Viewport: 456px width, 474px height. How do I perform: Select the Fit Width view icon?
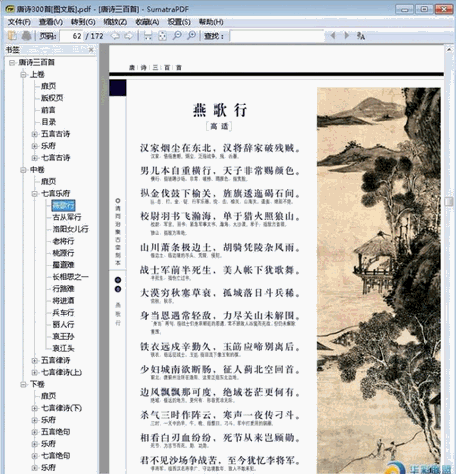pyautogui.click(x=148, y=36)
